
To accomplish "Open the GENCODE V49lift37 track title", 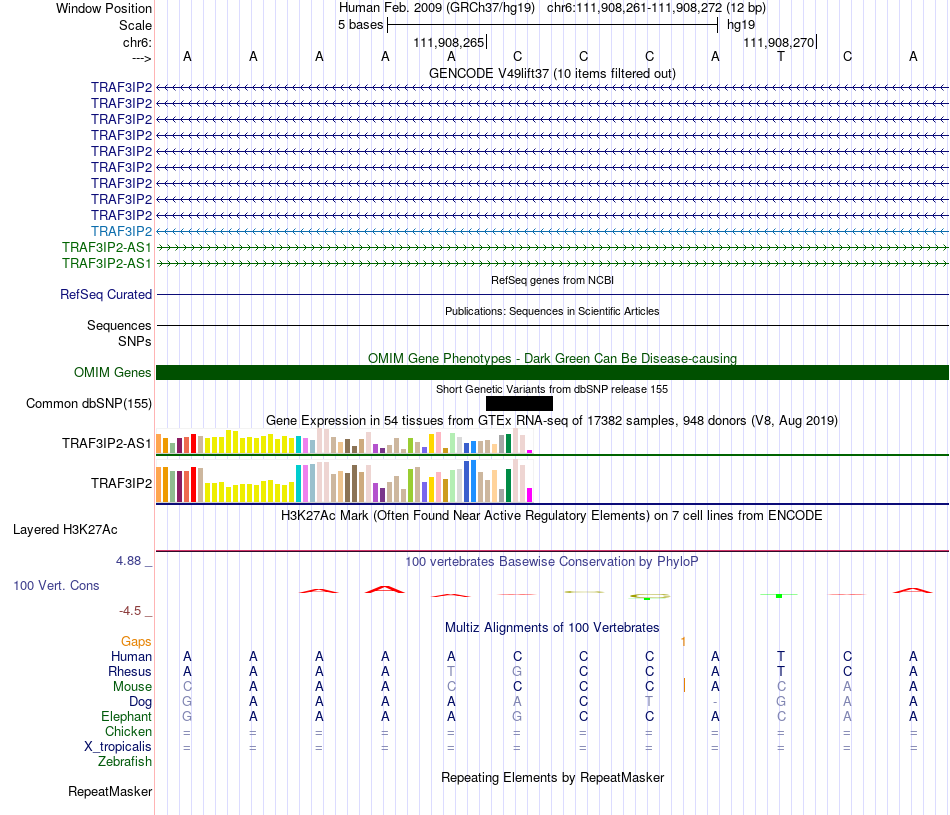I will [552, 73].
